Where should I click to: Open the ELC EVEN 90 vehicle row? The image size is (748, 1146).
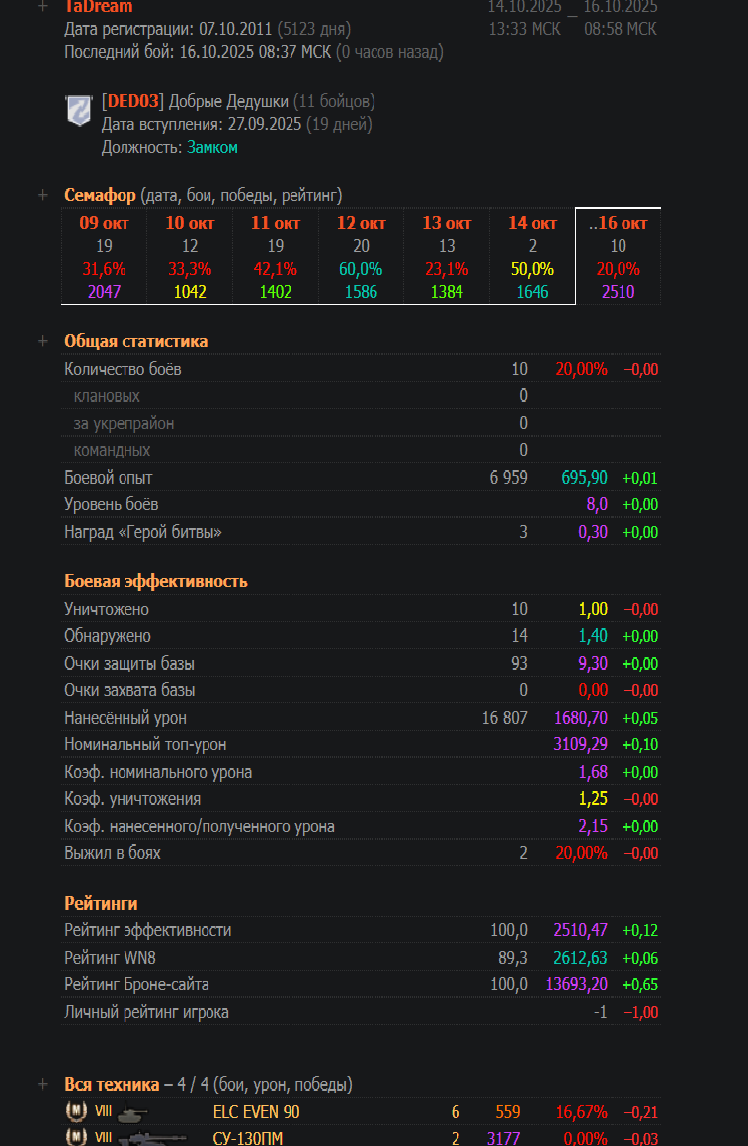pos(256,1111)
